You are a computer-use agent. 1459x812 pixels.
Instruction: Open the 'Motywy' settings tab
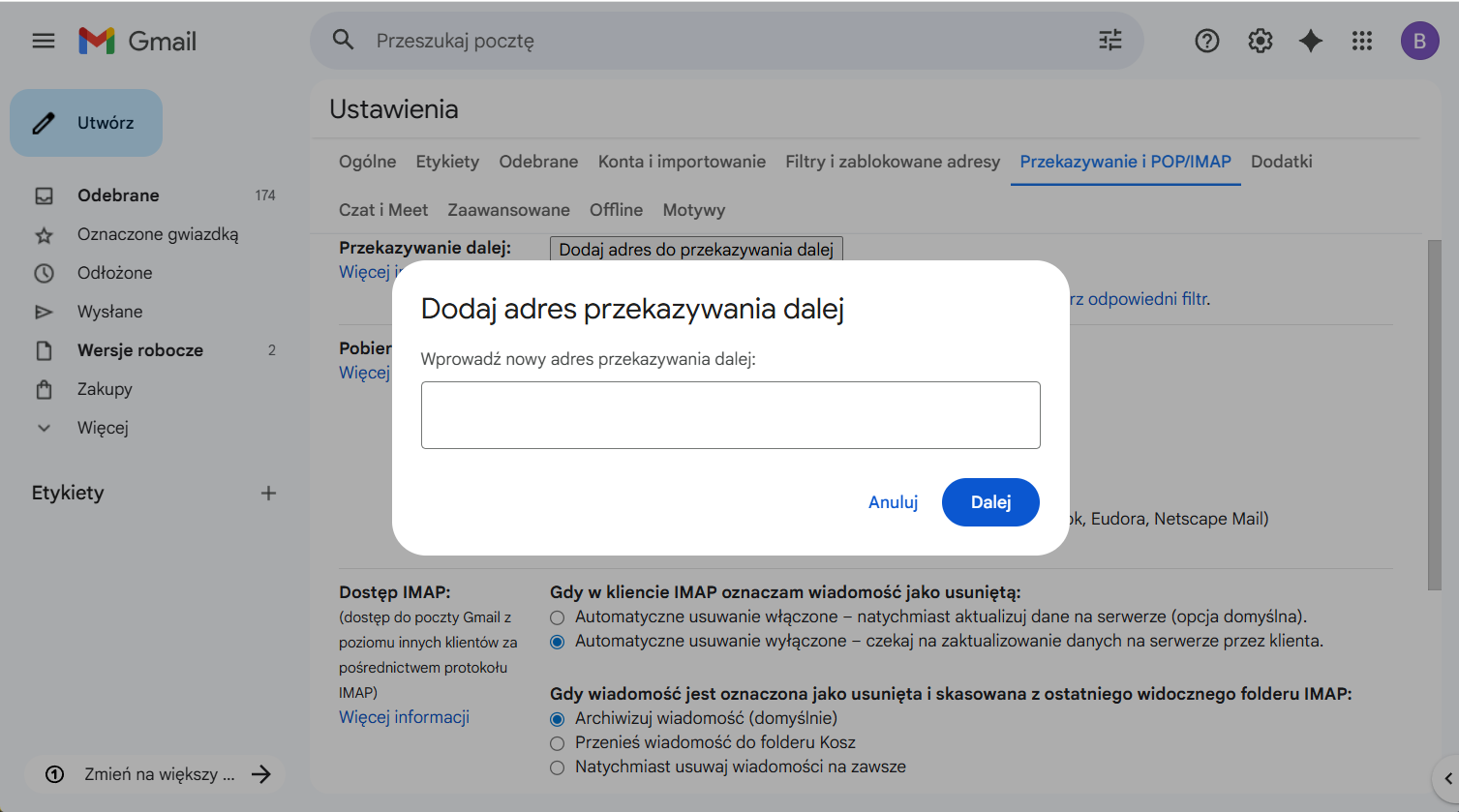(693, 209)
